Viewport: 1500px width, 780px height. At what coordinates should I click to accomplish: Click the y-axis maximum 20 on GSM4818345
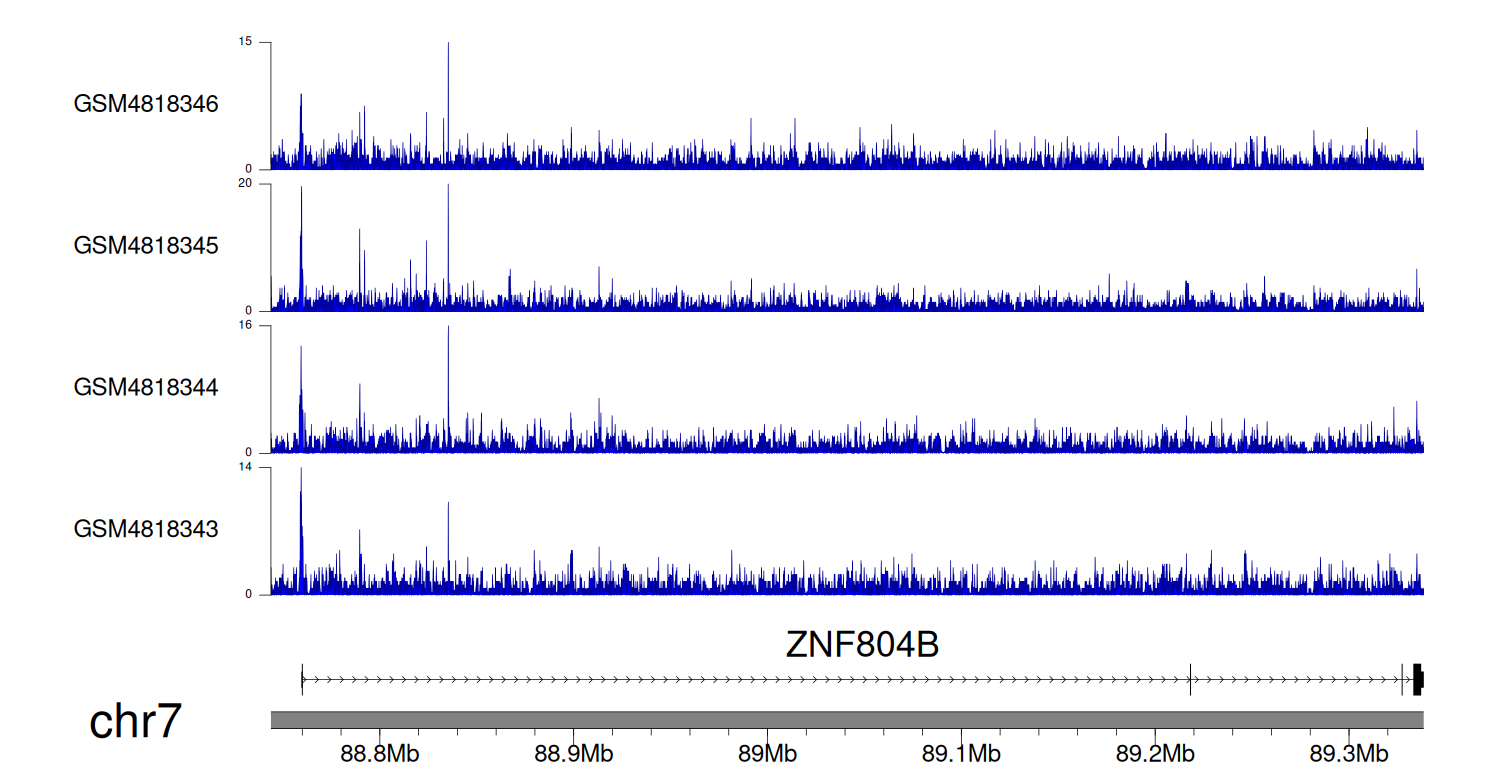246,184
